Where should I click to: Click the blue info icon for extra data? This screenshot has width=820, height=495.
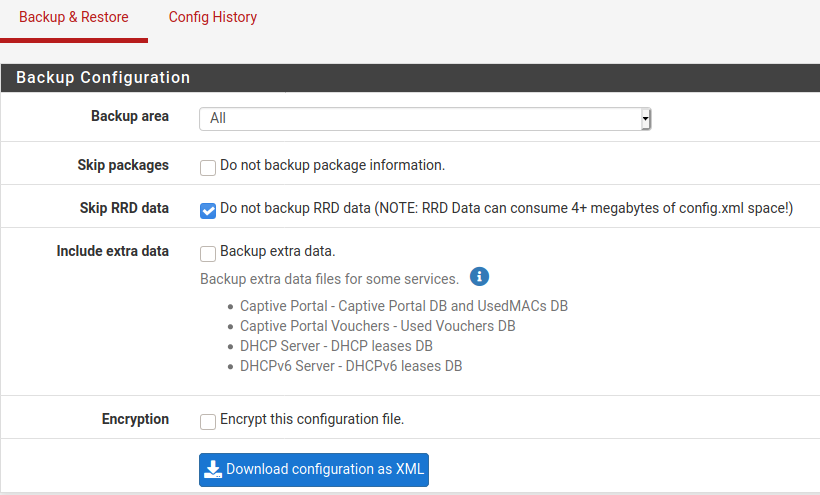480,276
